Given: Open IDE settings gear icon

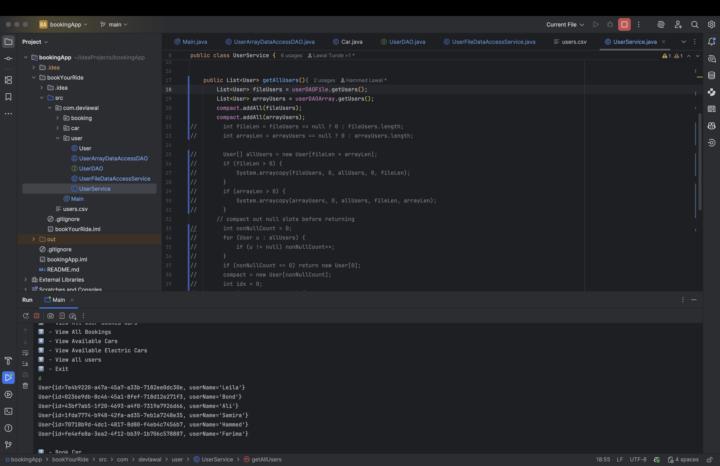Looking at the screenshot, I should pyautogui.click(x=711, y=24).
